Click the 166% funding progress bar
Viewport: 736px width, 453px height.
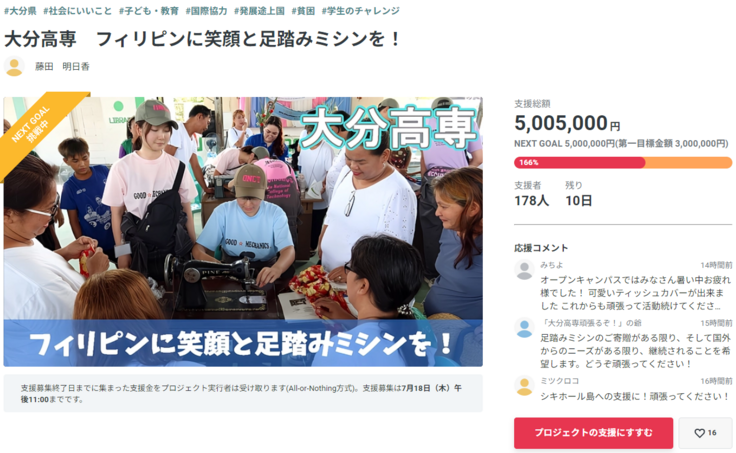pyautogui.click(x=623, y=162)
